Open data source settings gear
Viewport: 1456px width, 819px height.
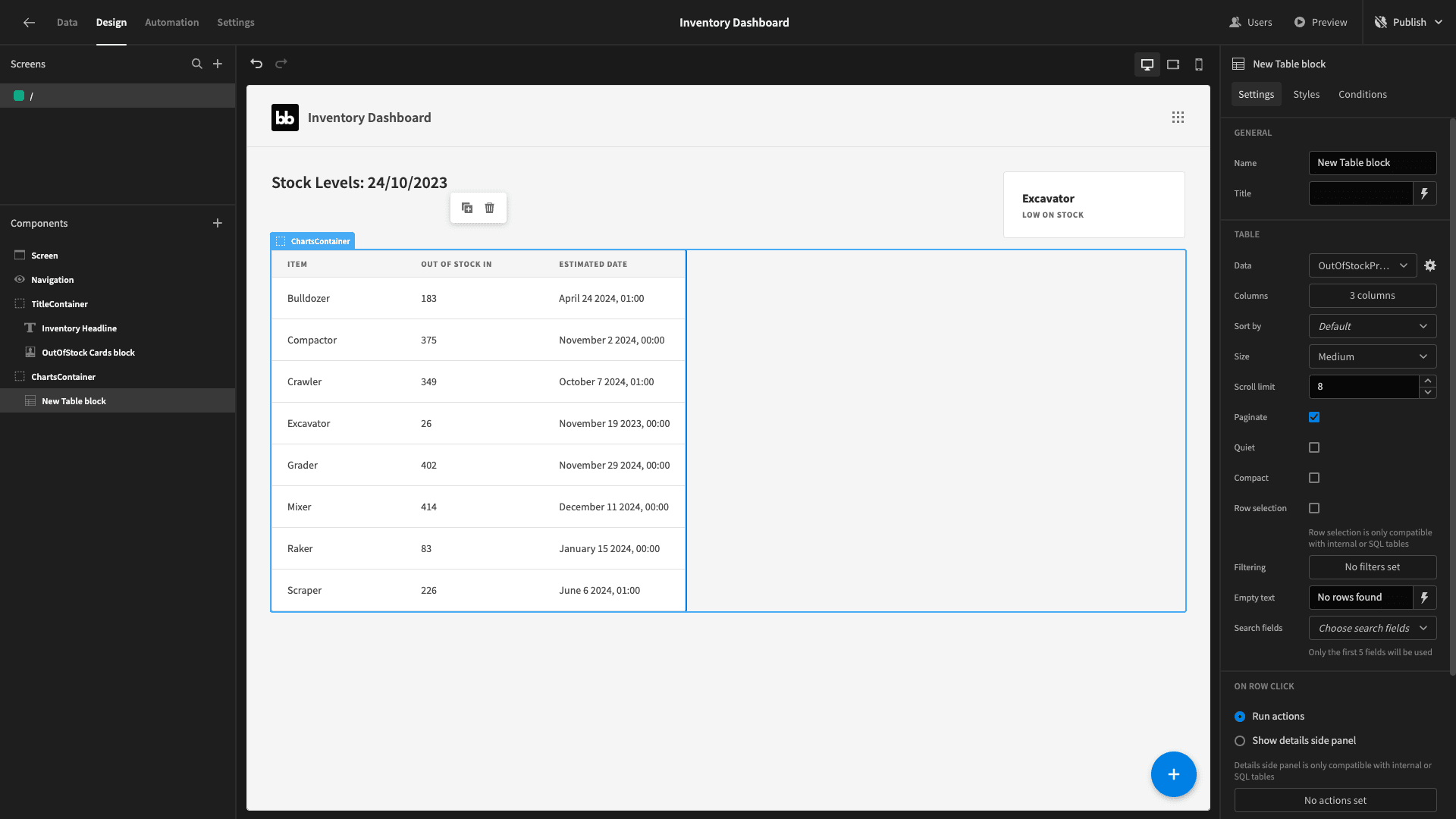(1430, 265)
